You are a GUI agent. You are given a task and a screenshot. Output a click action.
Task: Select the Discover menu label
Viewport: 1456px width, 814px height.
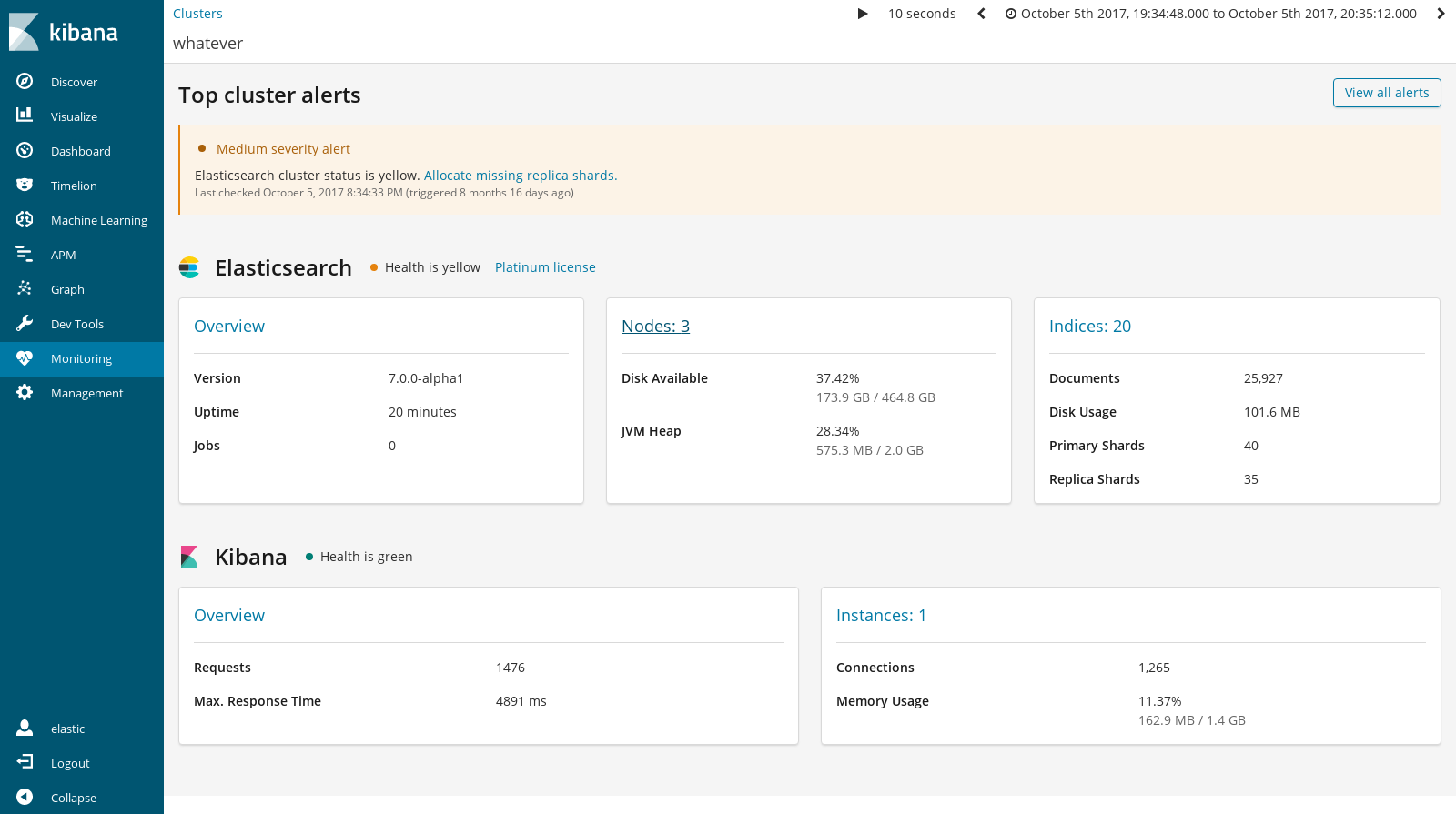(74, 82)
